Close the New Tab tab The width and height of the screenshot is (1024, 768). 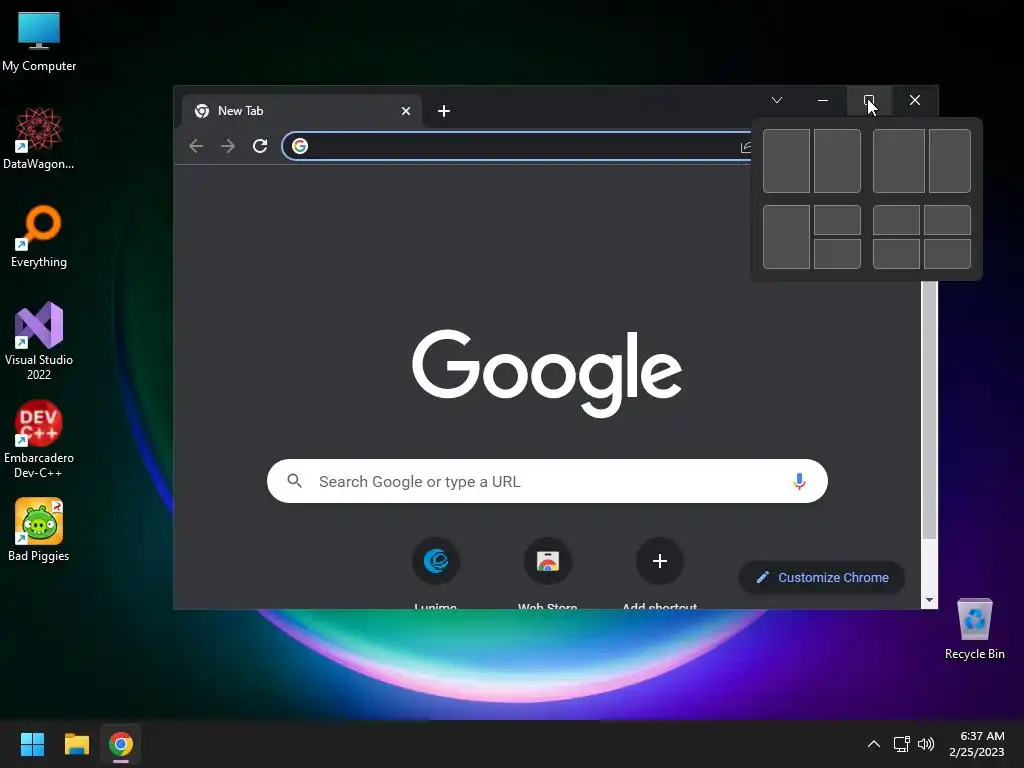click(x=406, y=111)
